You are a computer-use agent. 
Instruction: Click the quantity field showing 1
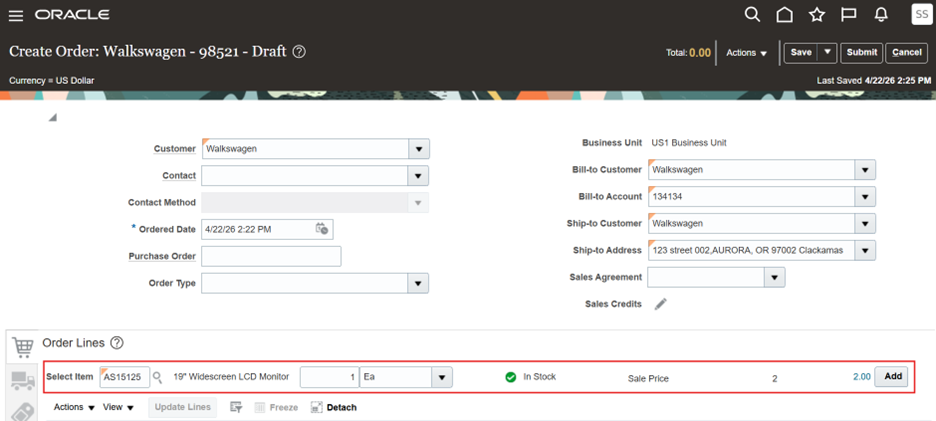coord(330,377)
